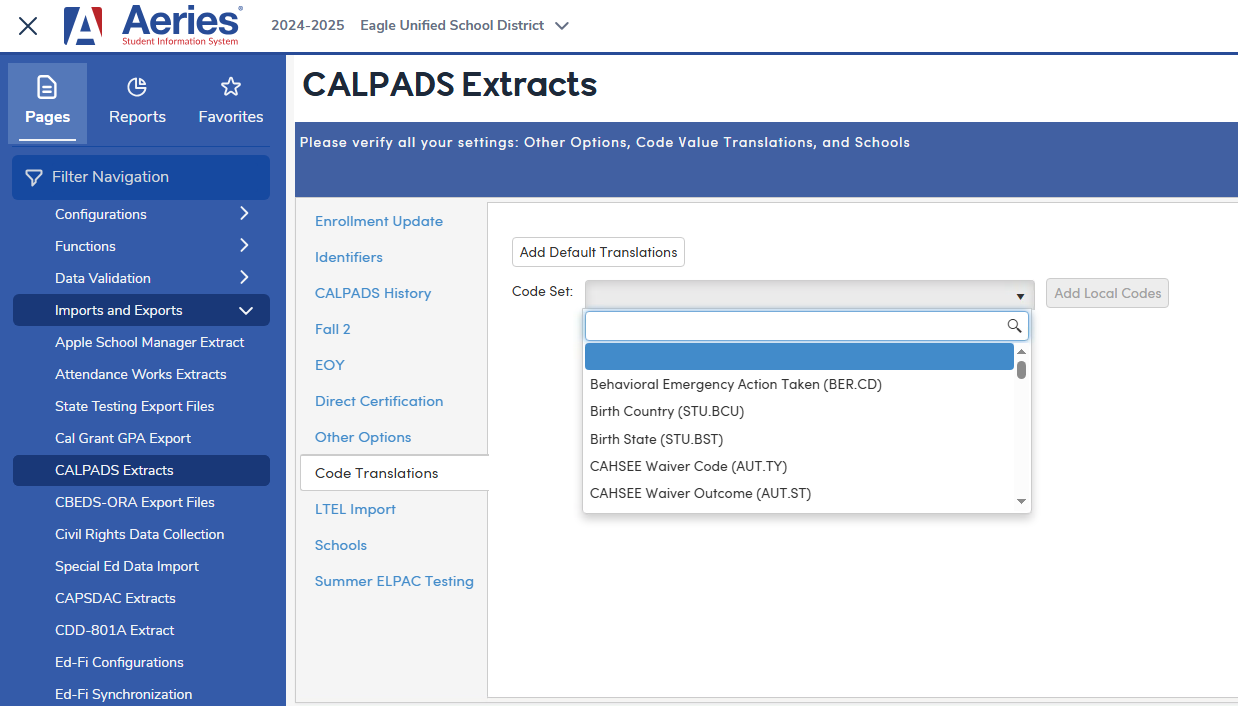Viewport: 1238px width, 706px height.
Task: Collapse the Imports and Exports section
Action: click(x=141, y=310)
